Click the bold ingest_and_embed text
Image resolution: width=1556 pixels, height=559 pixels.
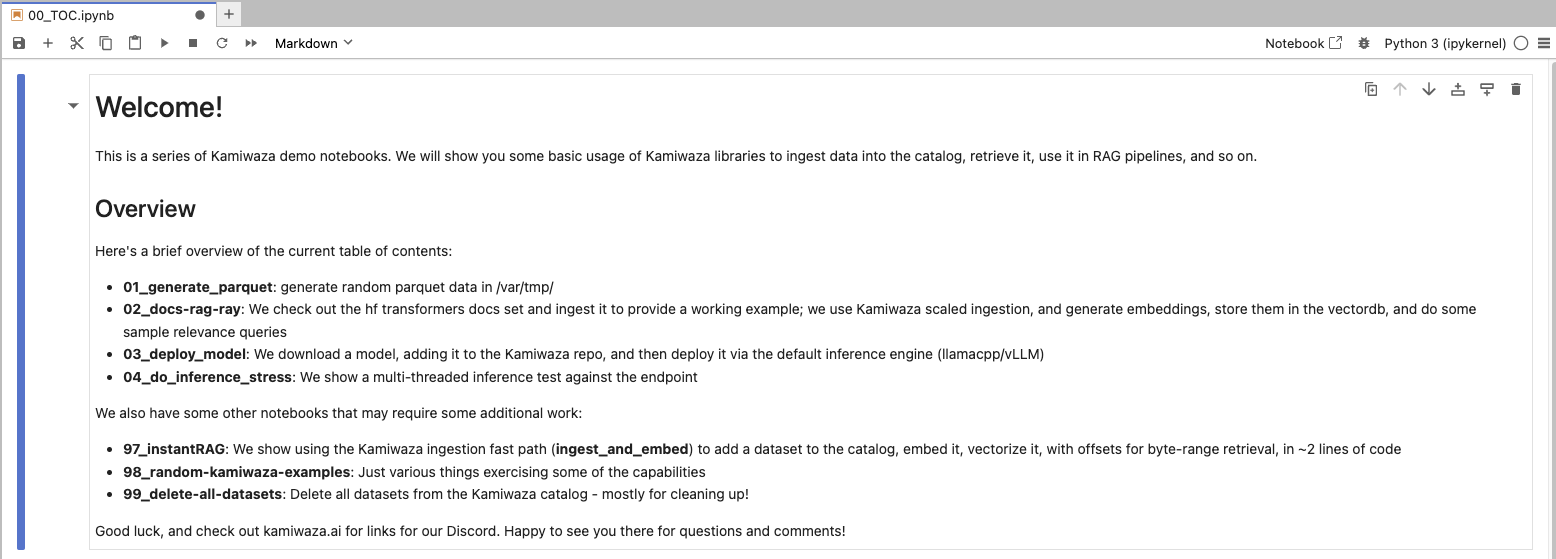pyautogui.click(x=622, y=449)
